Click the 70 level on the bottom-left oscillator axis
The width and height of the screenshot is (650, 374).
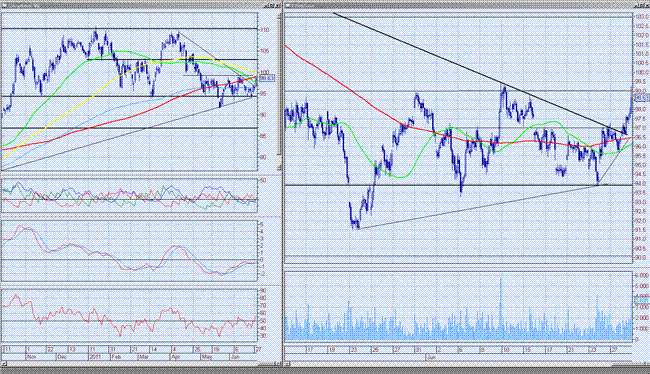263,306
